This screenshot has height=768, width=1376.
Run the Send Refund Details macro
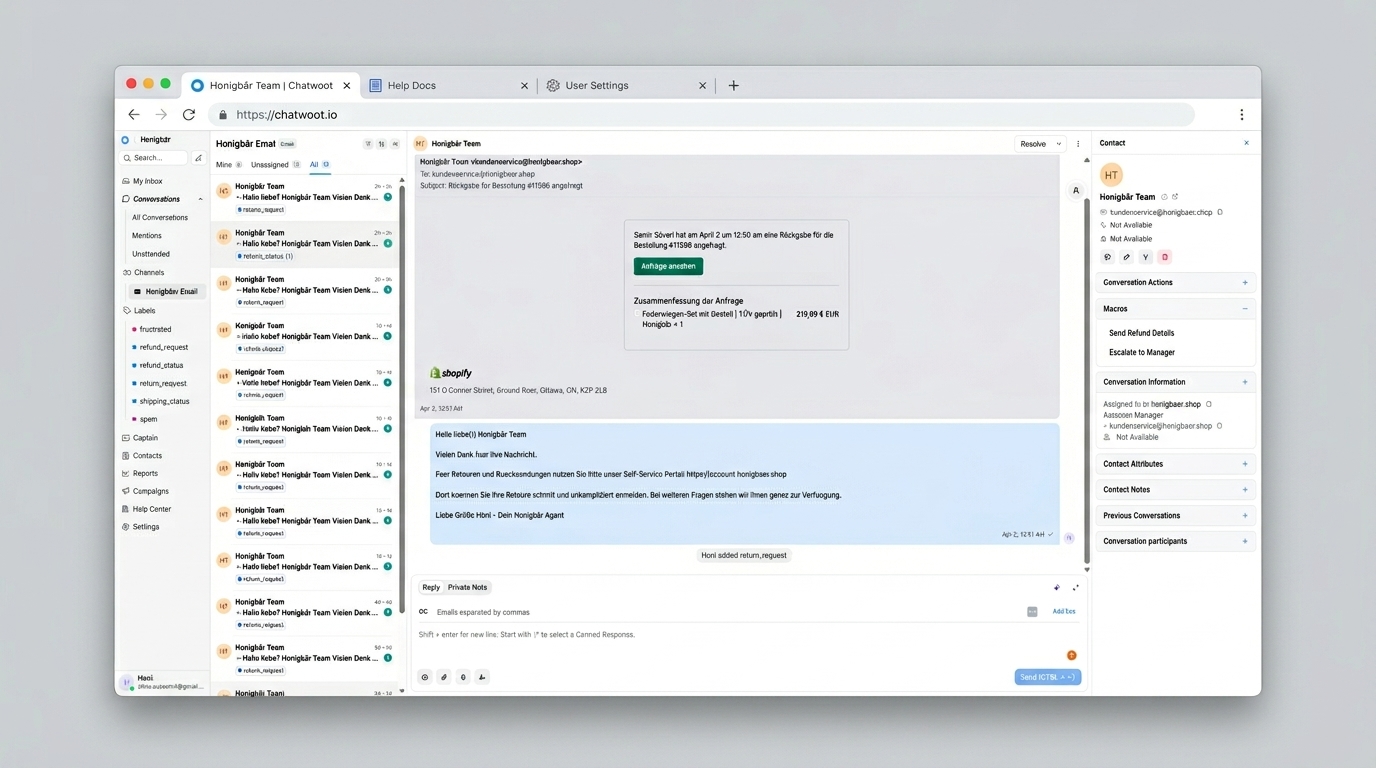coord(1141,333)
